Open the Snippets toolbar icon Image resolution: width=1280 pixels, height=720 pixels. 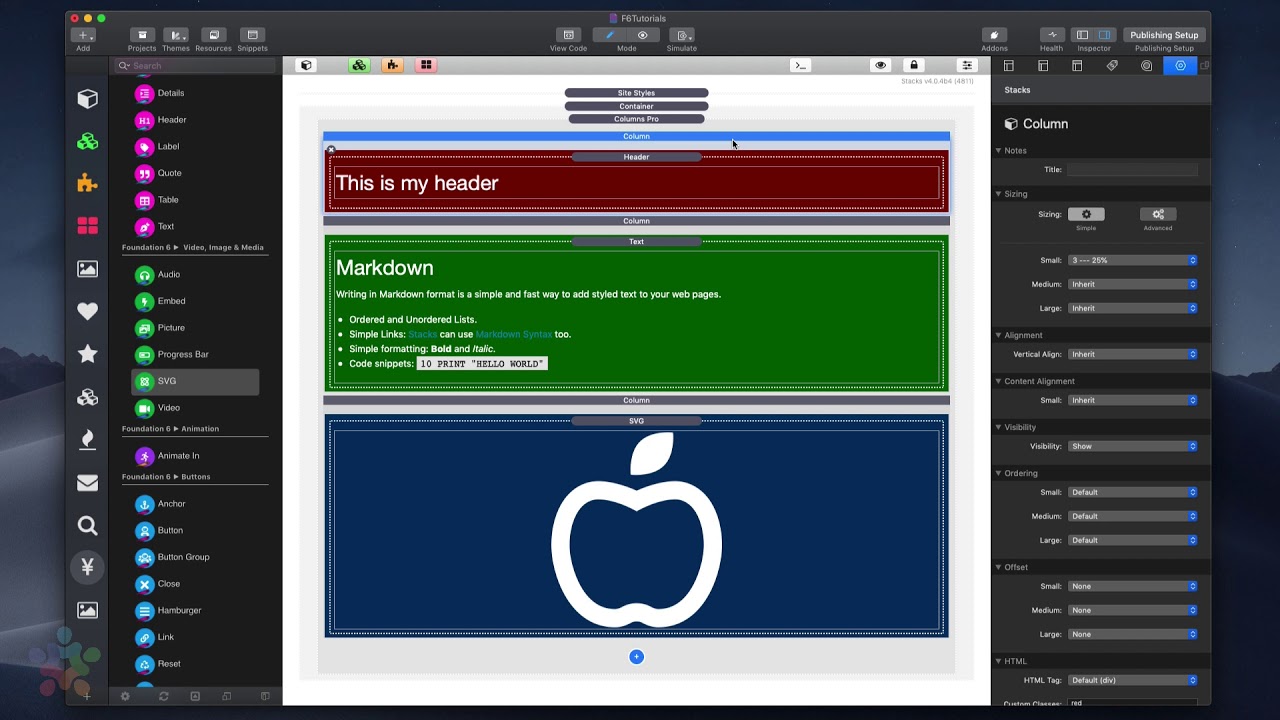coord(252,35)
